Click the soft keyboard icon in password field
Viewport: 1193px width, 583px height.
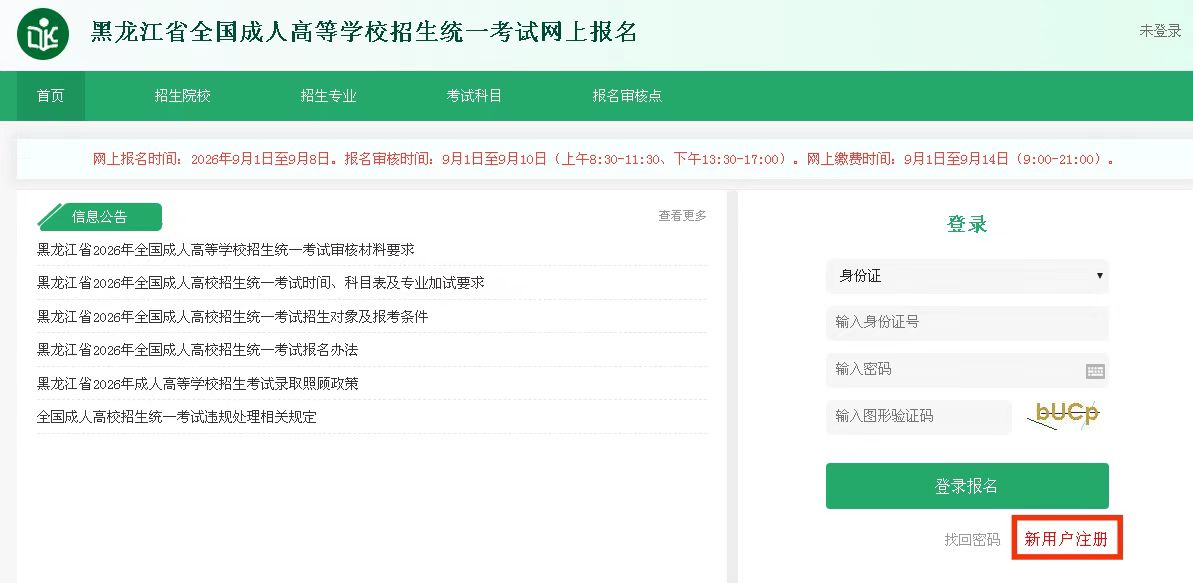(x=1095, y=371)
